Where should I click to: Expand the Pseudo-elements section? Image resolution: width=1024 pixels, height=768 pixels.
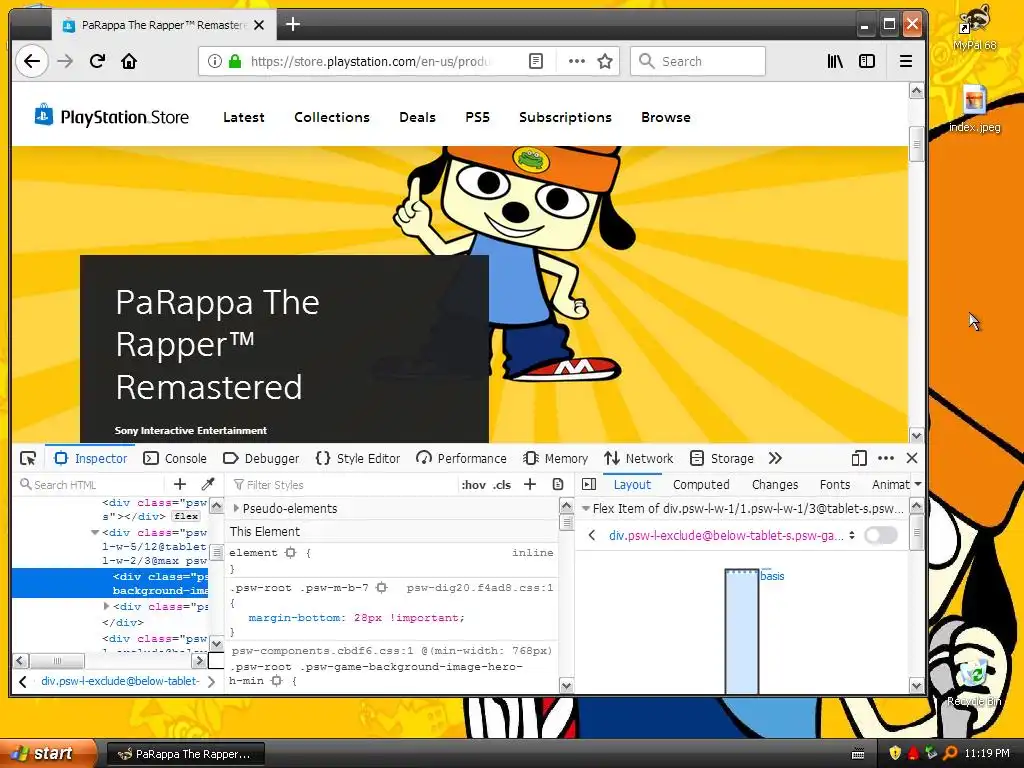click(236, 508)
